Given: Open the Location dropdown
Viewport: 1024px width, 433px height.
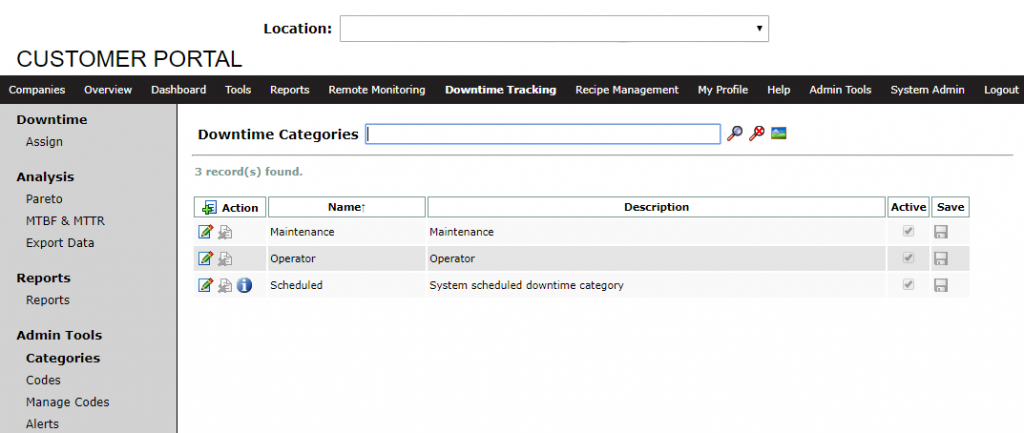Looking at the screenshot, I should [x=554, y=29].
